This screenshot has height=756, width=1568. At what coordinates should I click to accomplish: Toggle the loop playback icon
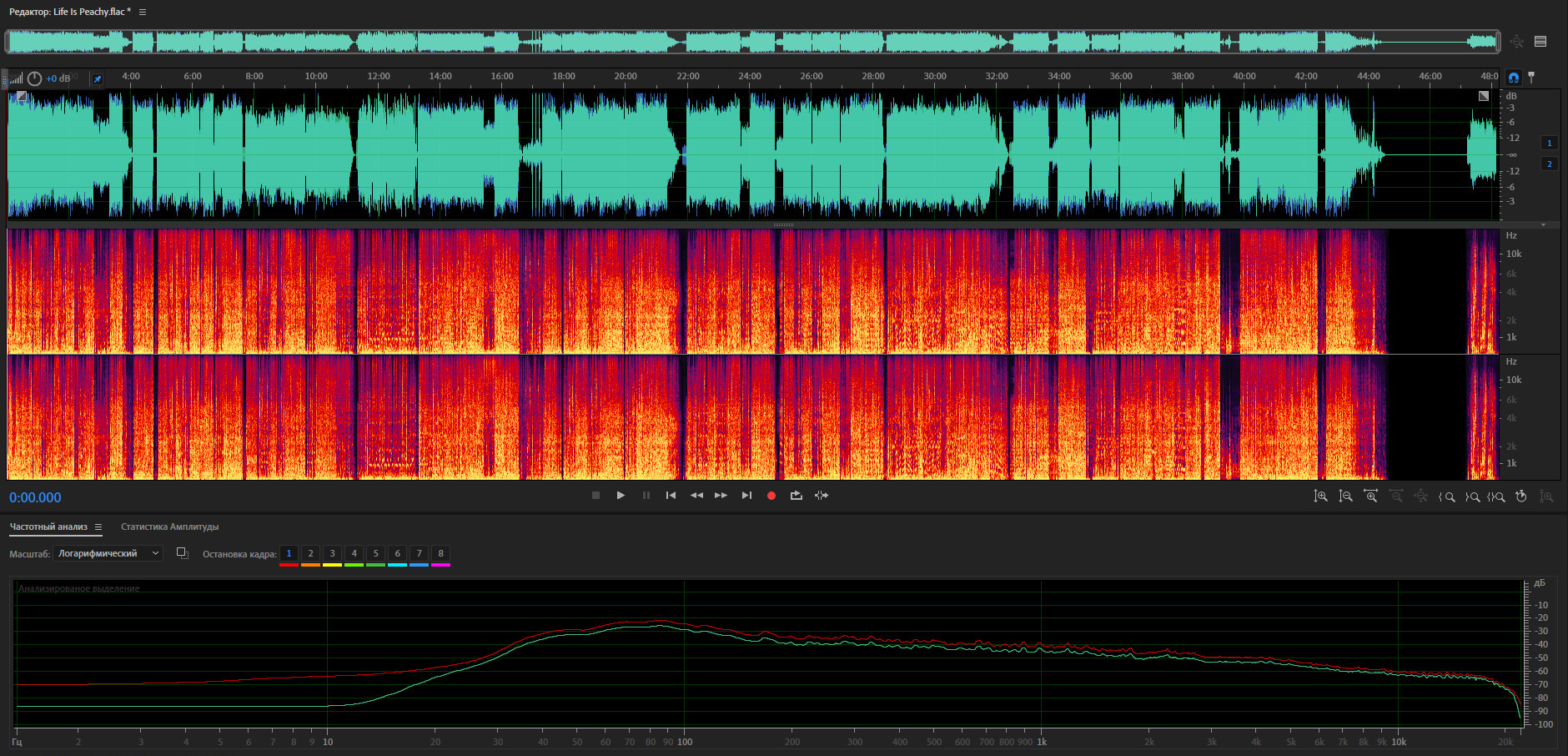click(797, 496)
